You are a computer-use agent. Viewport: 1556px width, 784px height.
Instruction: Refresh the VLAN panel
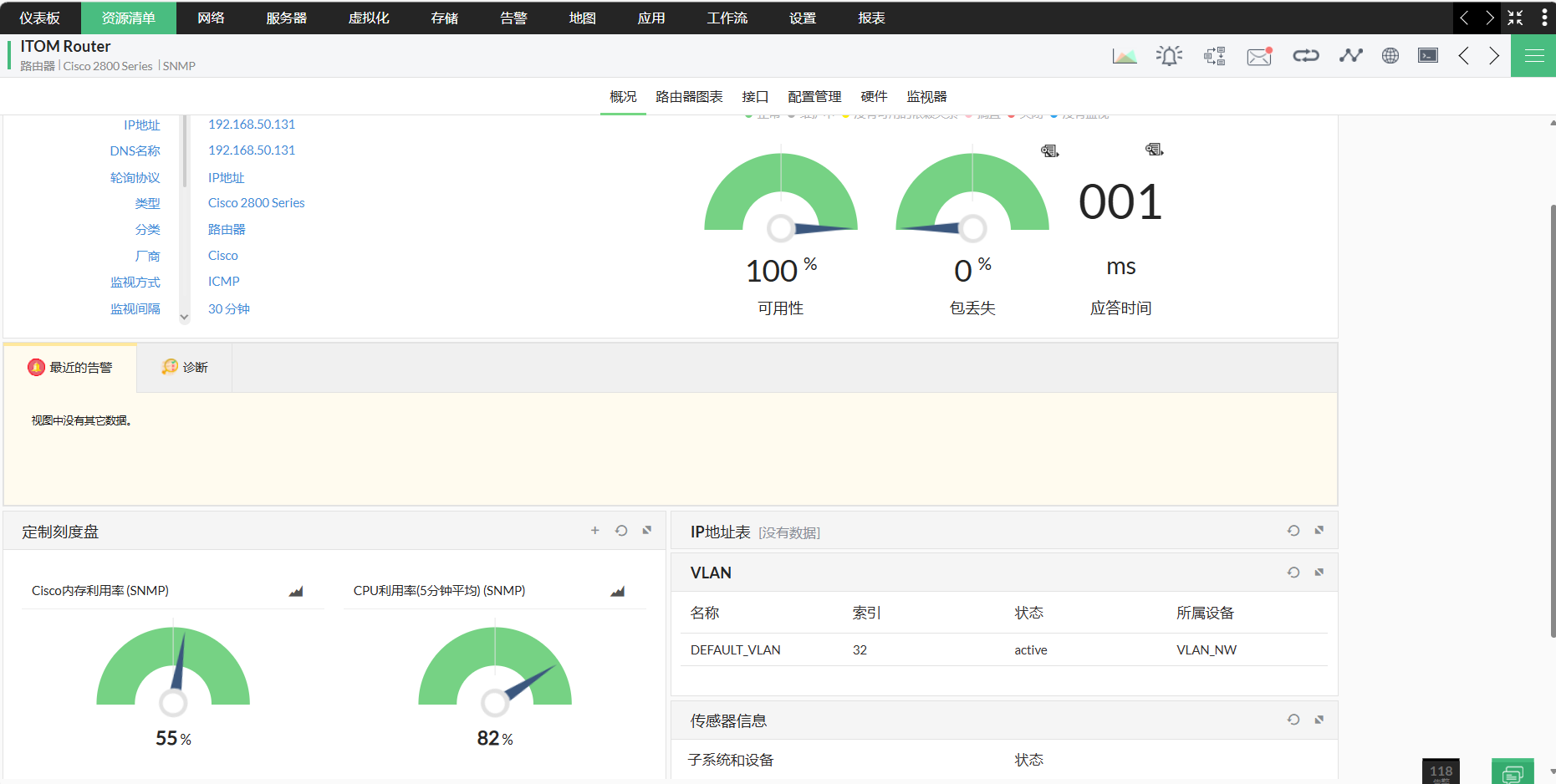click(1293, 573)
